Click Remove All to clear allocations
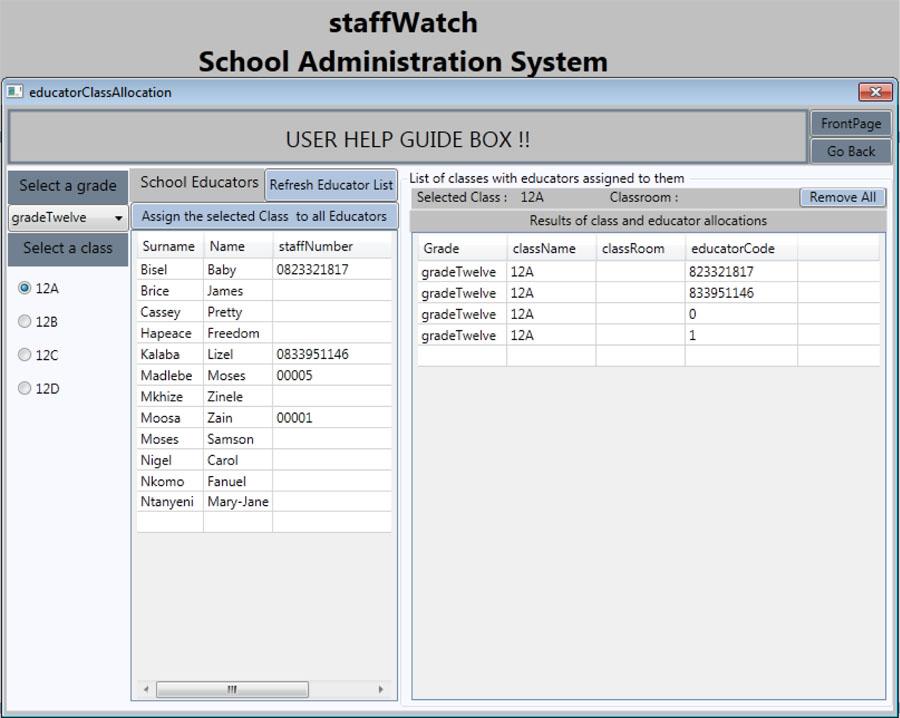Viewport: 900px width, 718px height. point(843,196)
